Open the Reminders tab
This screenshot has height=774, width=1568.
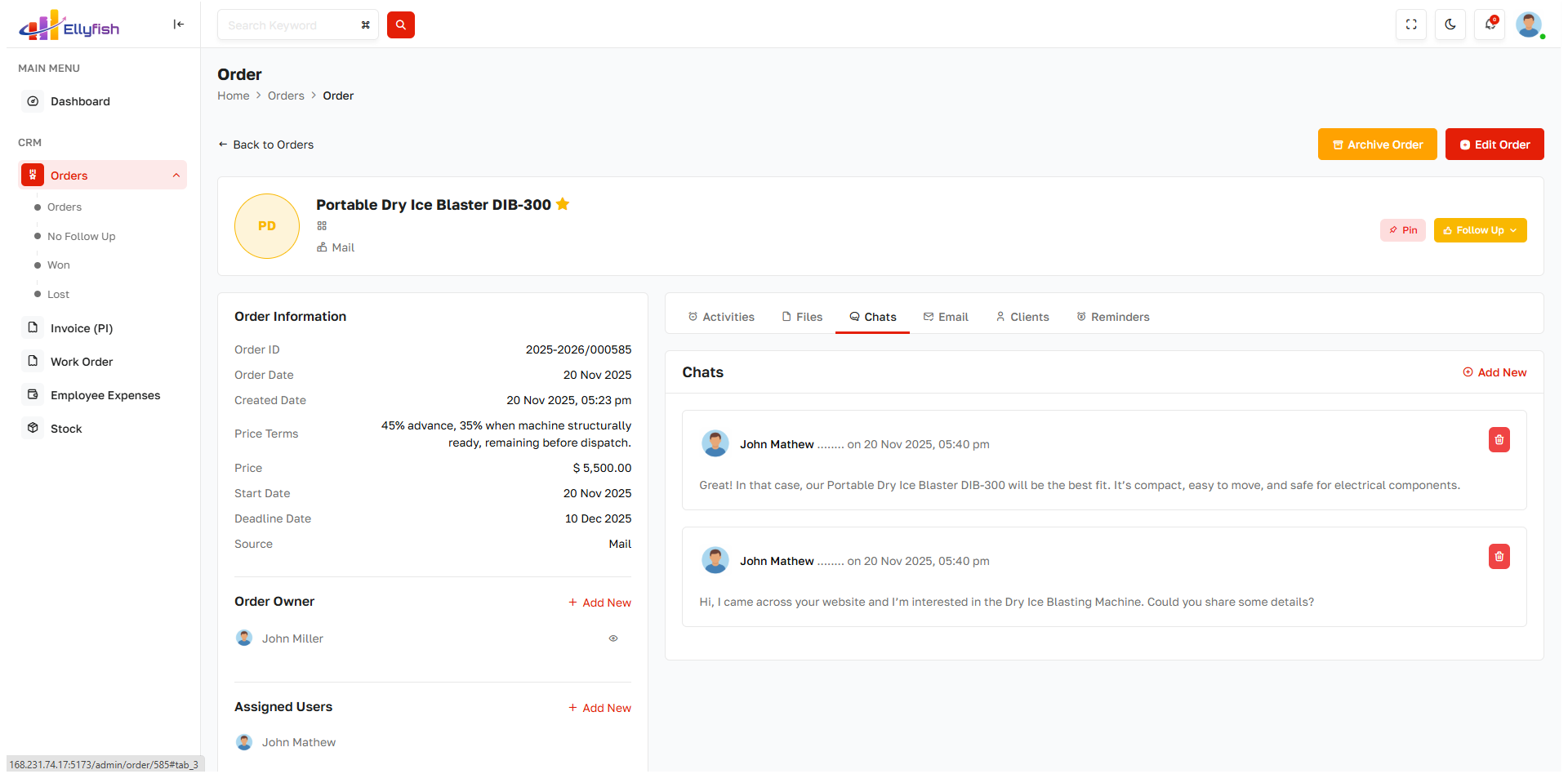(1112, 317)
